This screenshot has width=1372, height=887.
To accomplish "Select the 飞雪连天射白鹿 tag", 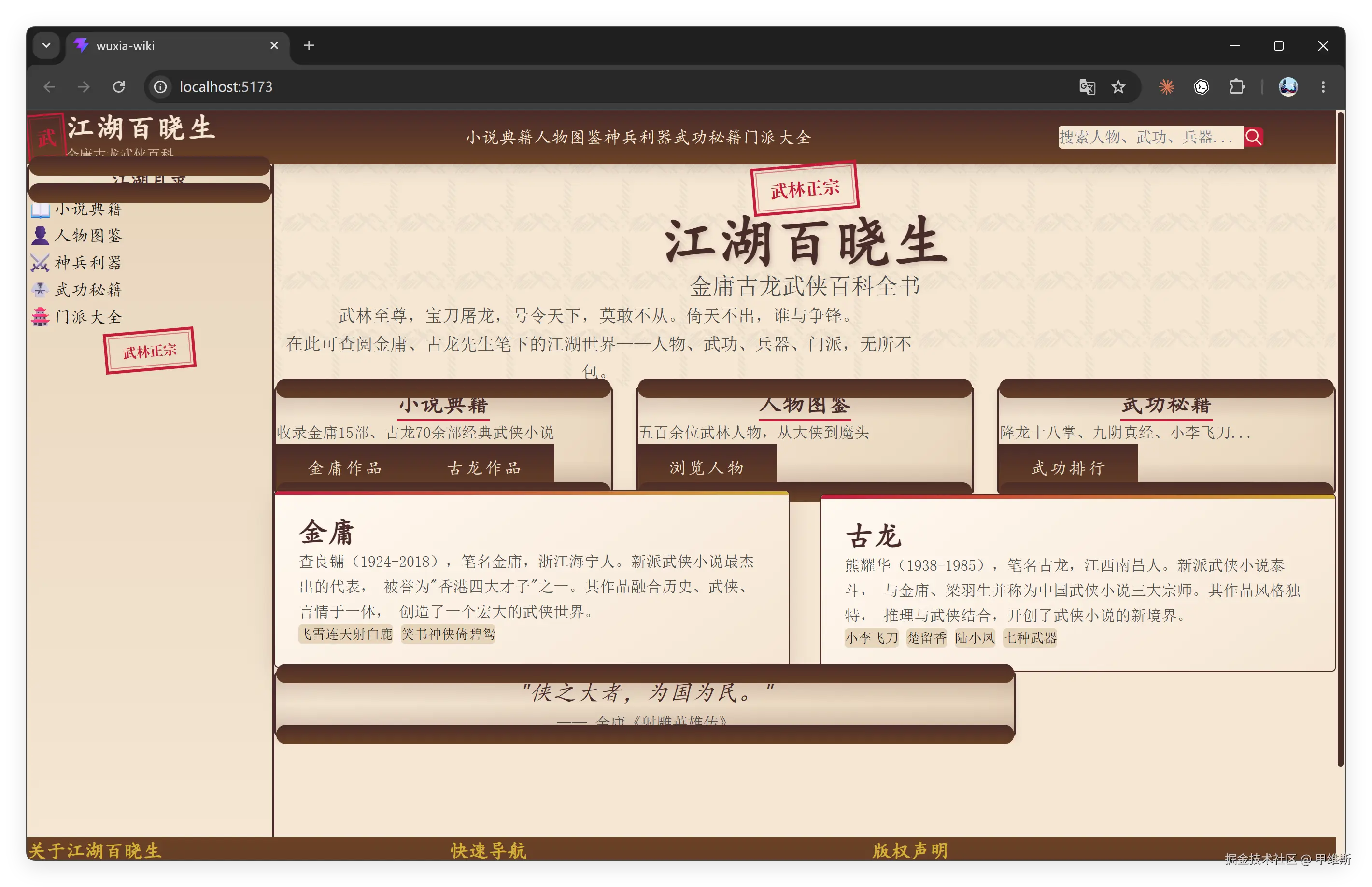I will click(x=346, y=634).
